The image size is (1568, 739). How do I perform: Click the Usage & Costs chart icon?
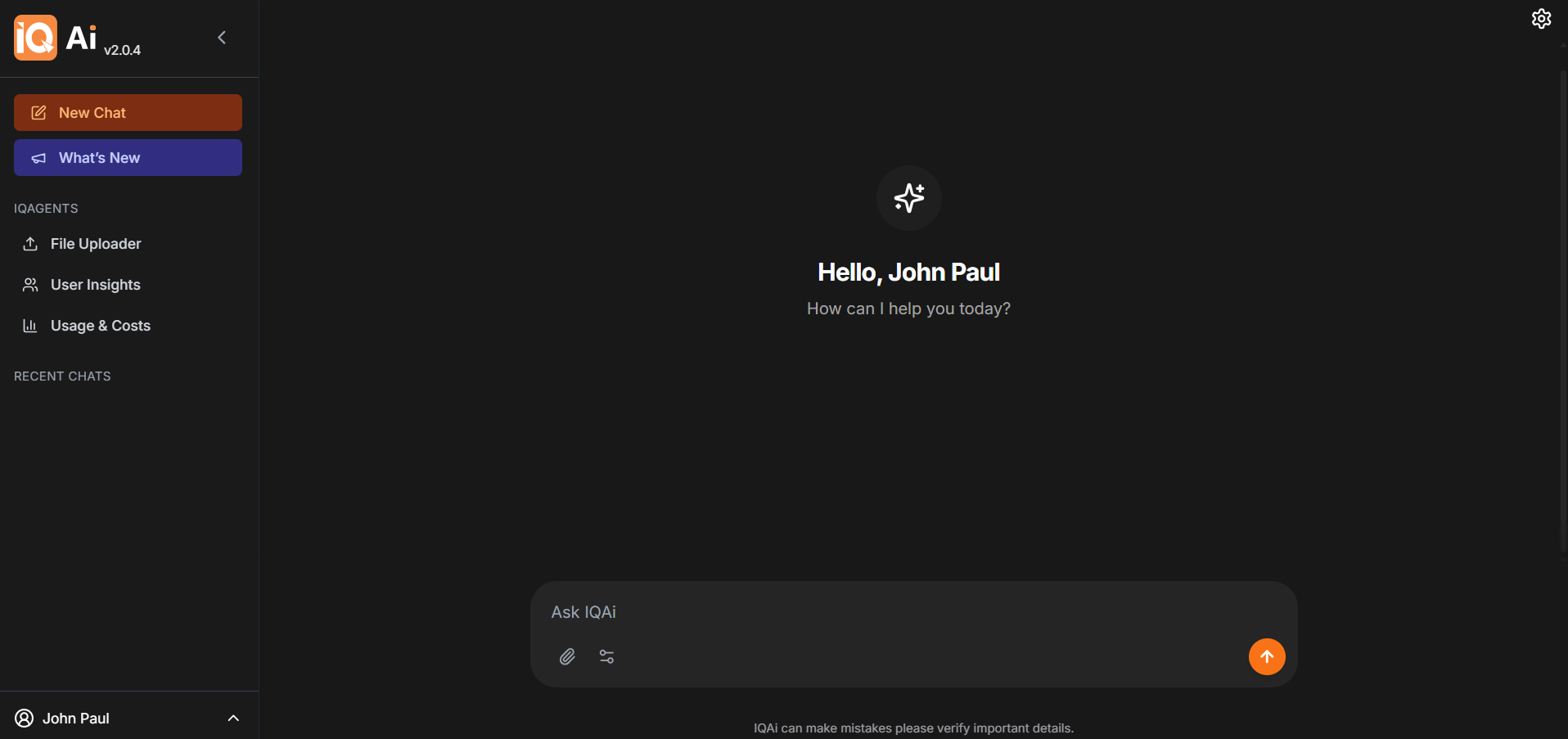click(30, 326)
